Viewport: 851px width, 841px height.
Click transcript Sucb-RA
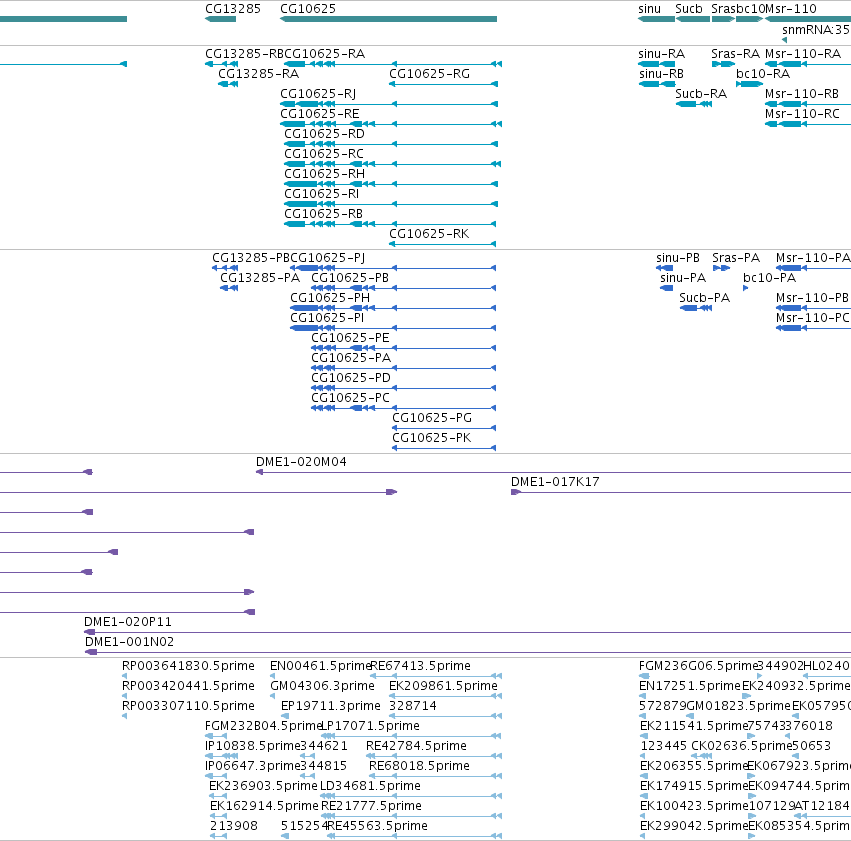click(x=701, y=94)
